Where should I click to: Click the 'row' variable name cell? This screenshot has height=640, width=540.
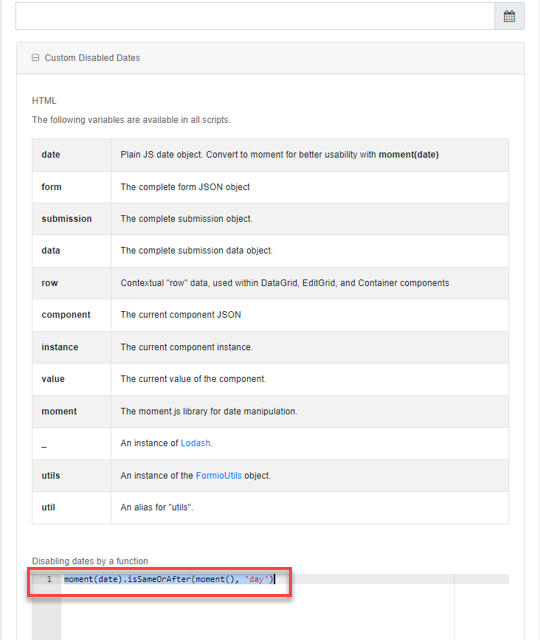click(71, 283)
